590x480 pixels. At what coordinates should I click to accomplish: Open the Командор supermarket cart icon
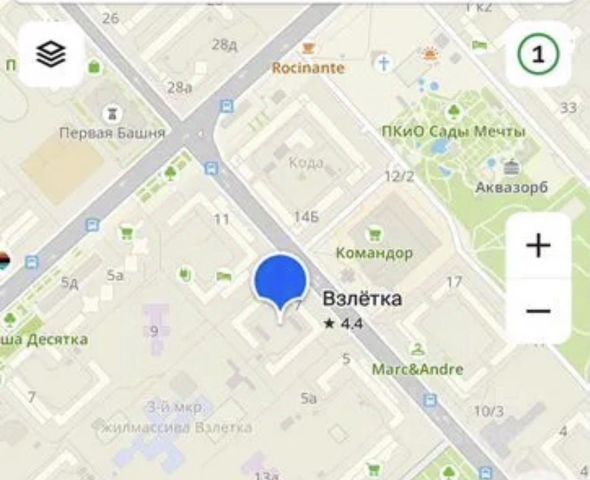[x=374, y=234]
